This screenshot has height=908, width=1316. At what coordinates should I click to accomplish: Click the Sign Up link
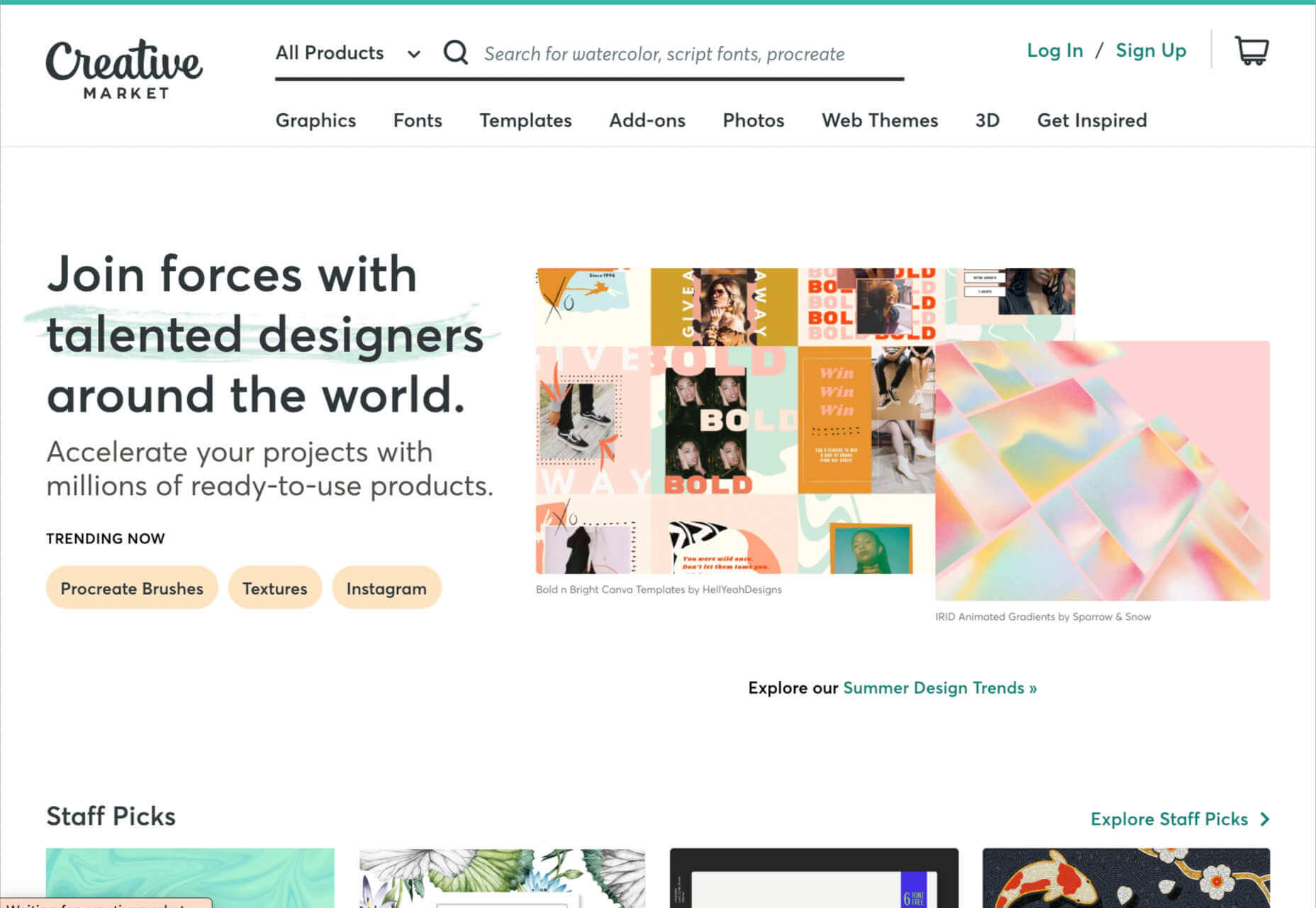[1151, 50]
